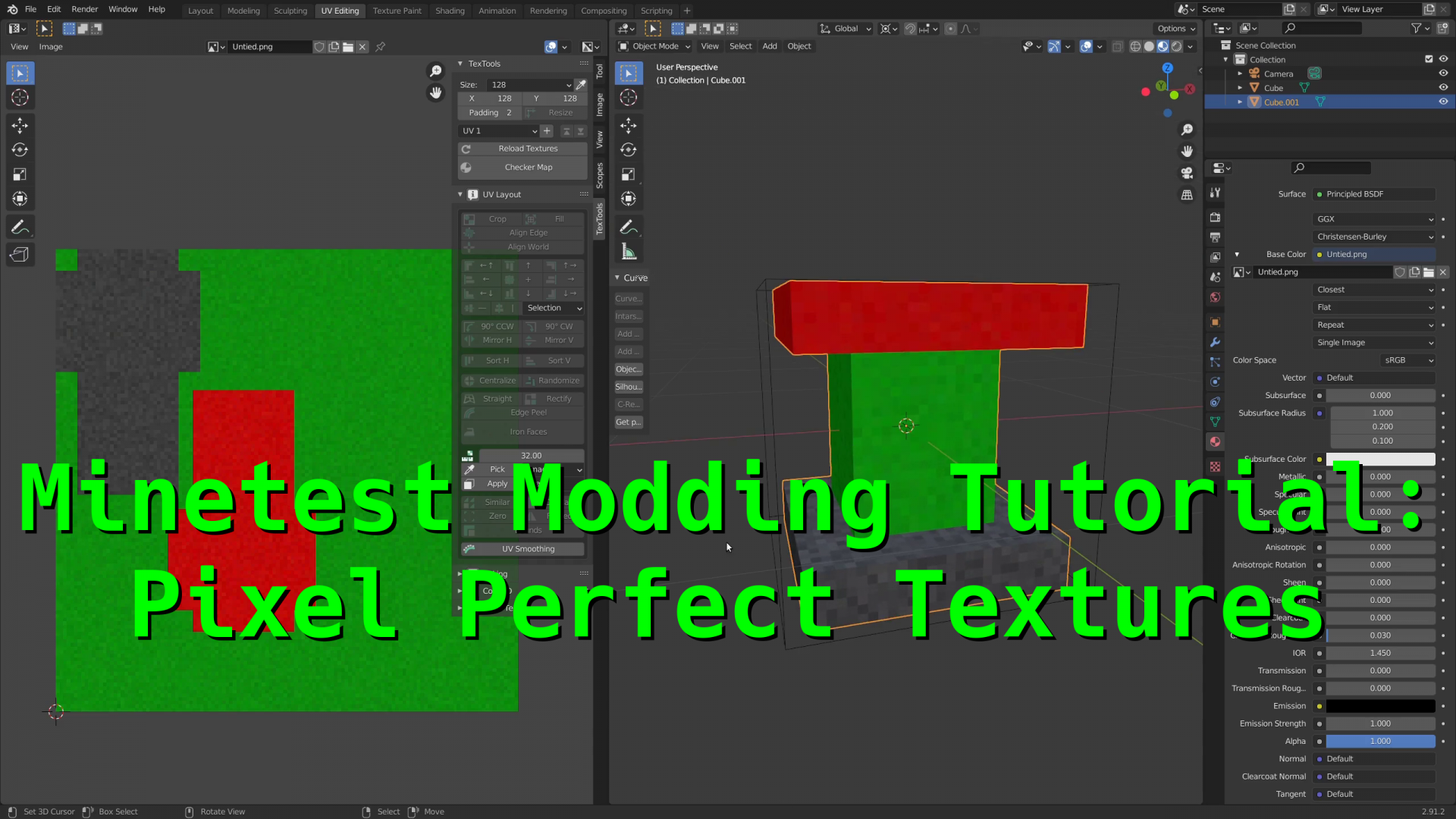
Task: Switch to the Texture Paint workspace tab
Action: pos(397,11)
